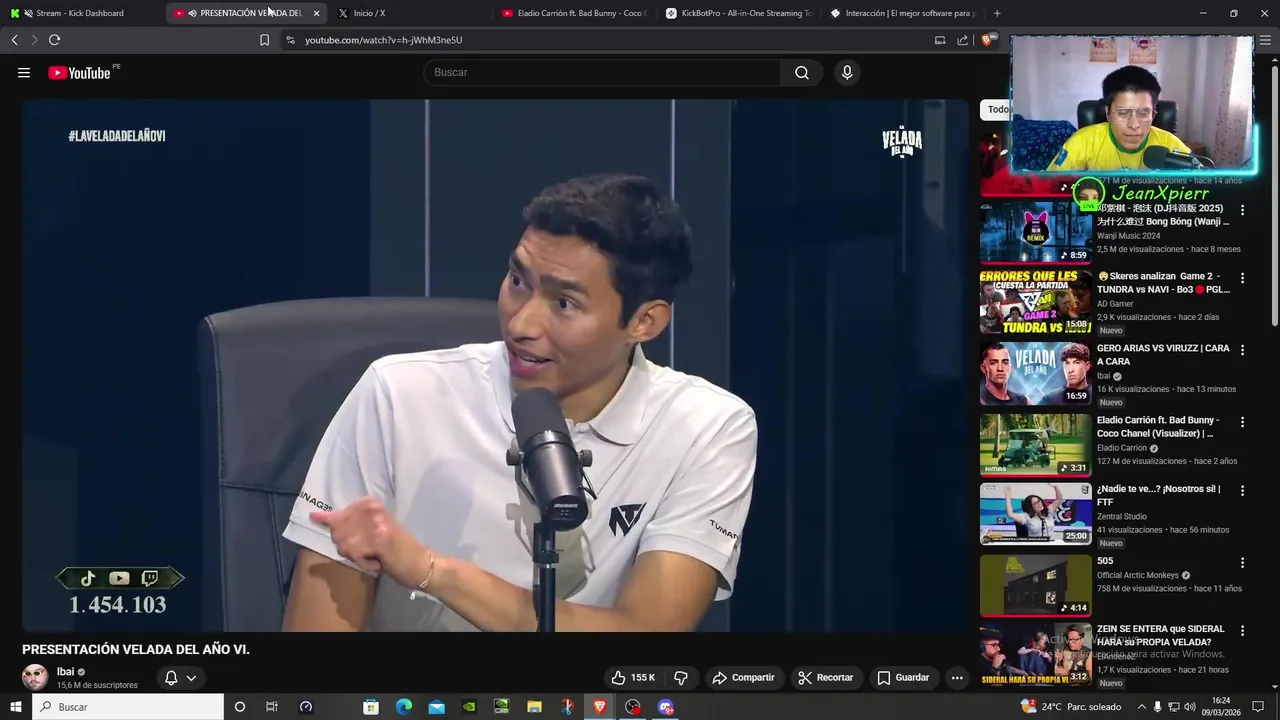The image size is (1280, 720).
Task: Go back in browser history
Action: 14,40
